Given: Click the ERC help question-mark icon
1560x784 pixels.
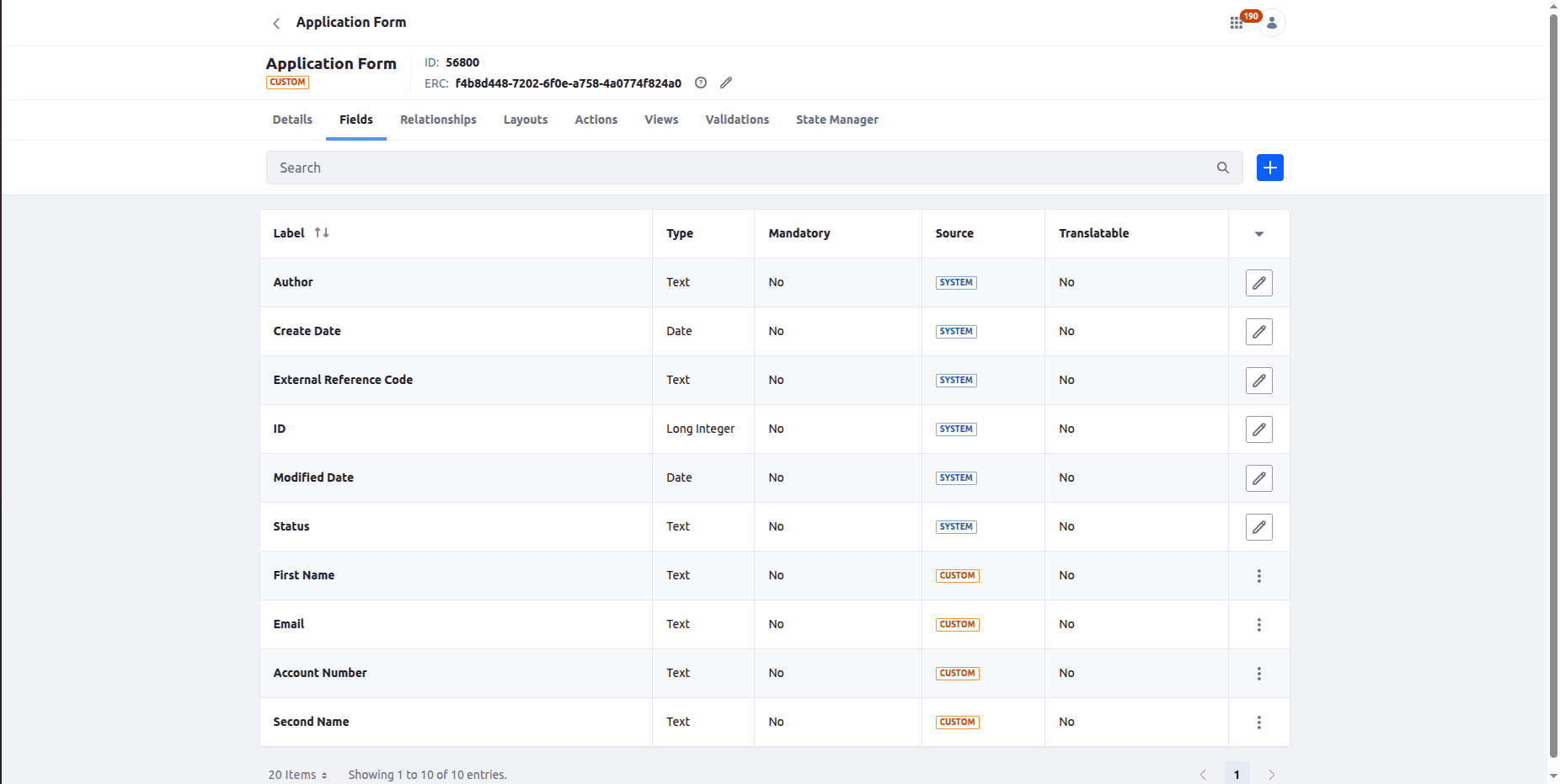Looking at the screenshot, I should tap(701, 83).
